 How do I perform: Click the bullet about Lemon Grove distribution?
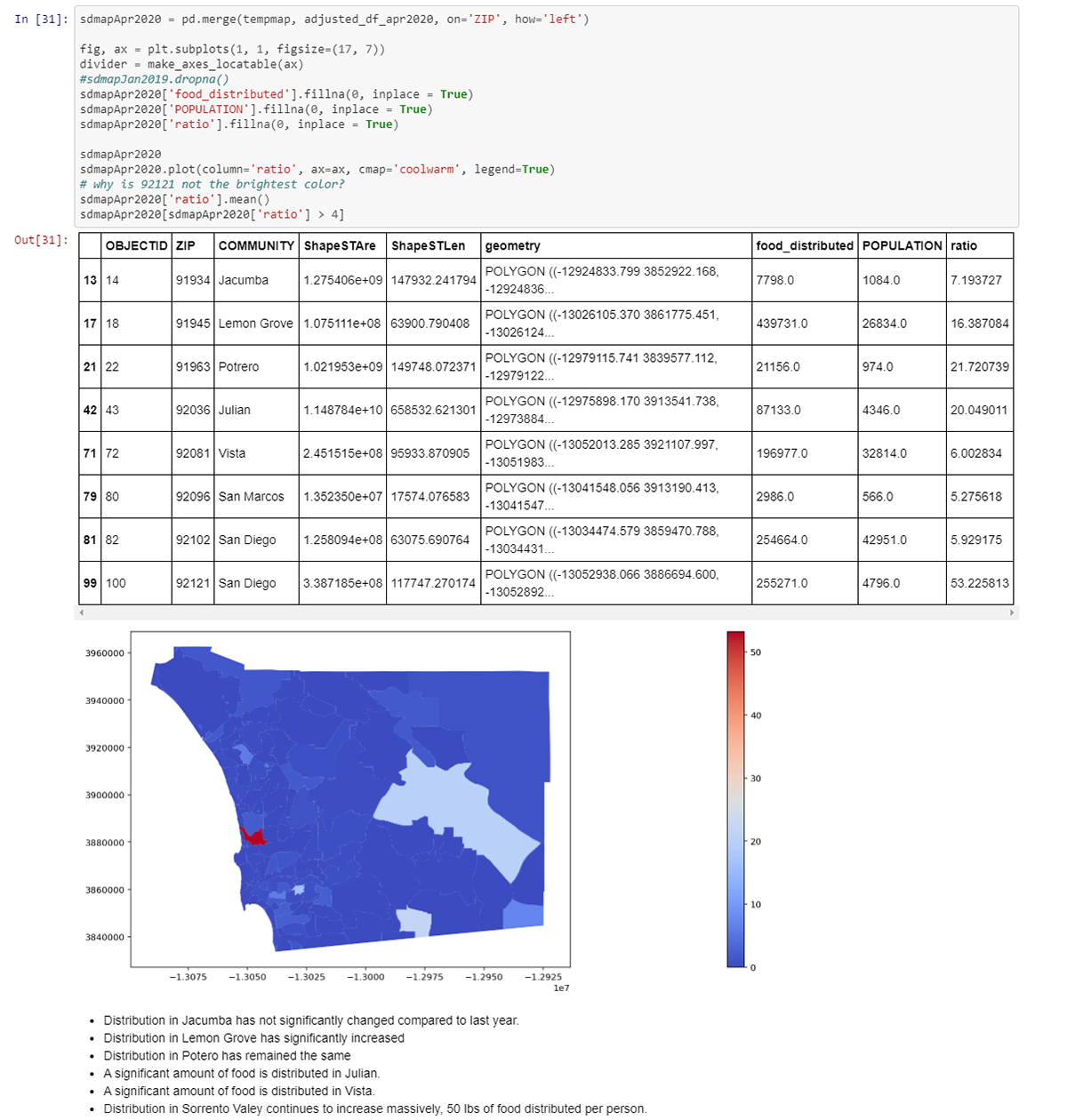[254, 1038]
